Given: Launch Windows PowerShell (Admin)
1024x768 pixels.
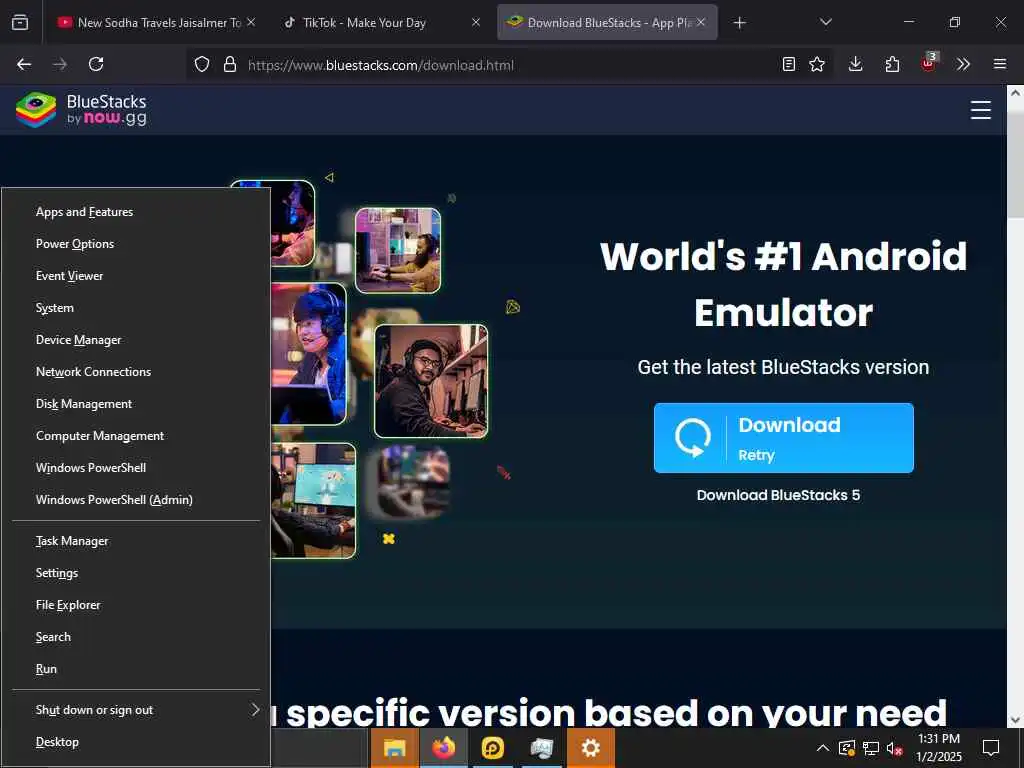Looking at the screenshot, I should 136,500.
